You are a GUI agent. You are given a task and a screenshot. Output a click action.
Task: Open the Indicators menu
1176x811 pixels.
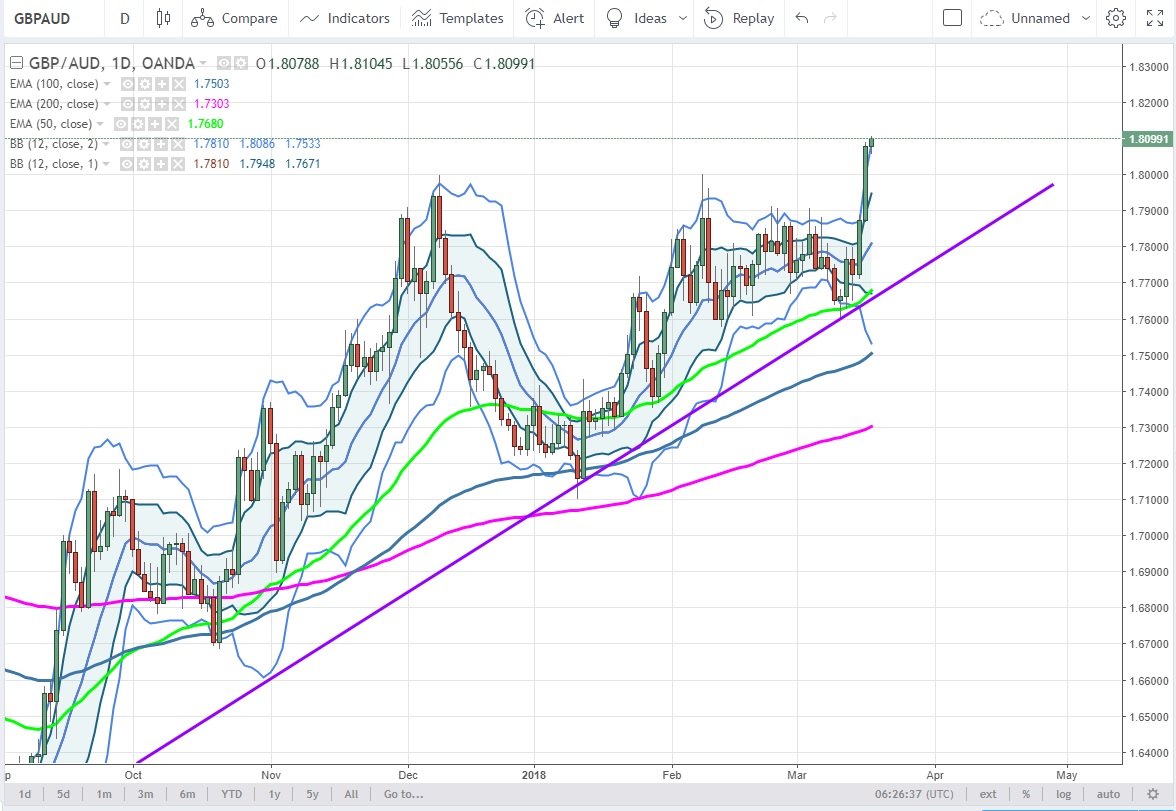(x=345, y=18)
